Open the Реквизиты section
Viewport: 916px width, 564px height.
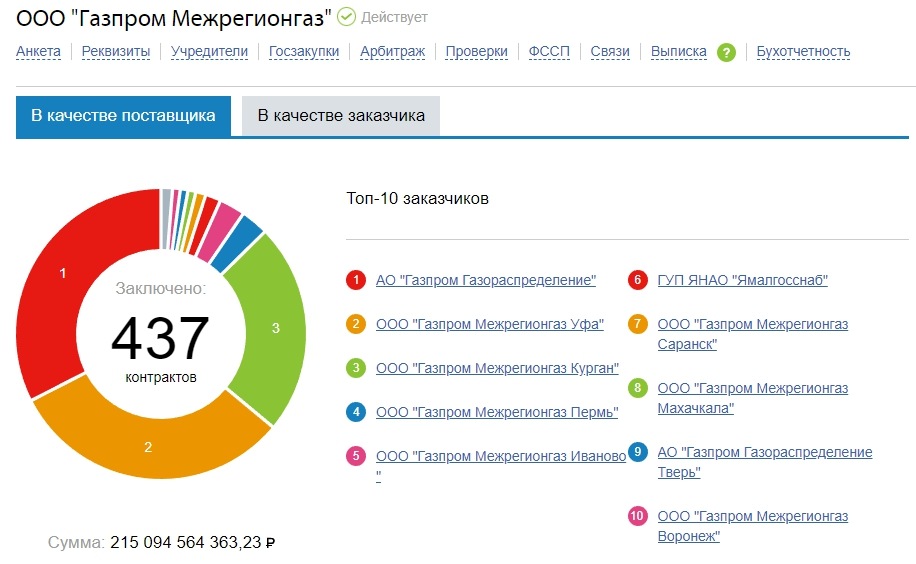(116, 51)
